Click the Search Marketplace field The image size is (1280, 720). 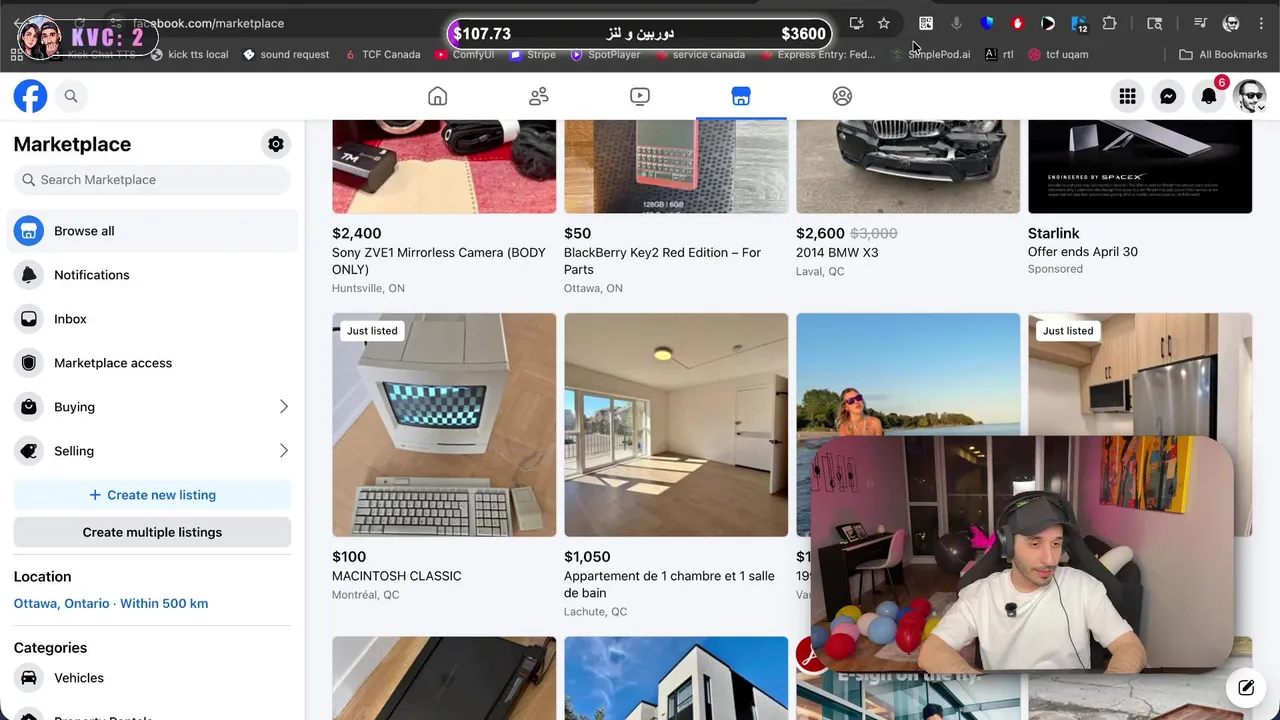tap(152, 180)
